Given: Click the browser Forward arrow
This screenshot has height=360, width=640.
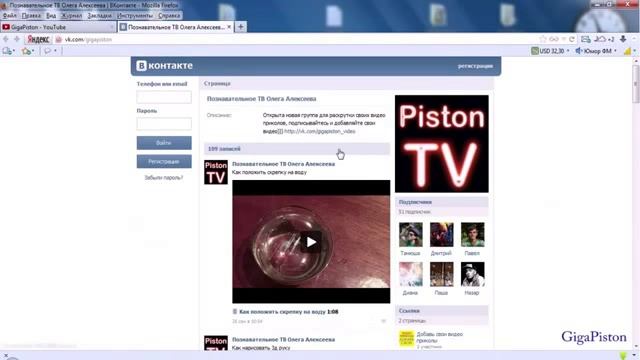Looking at the screenshot, I should coord(17,39).
